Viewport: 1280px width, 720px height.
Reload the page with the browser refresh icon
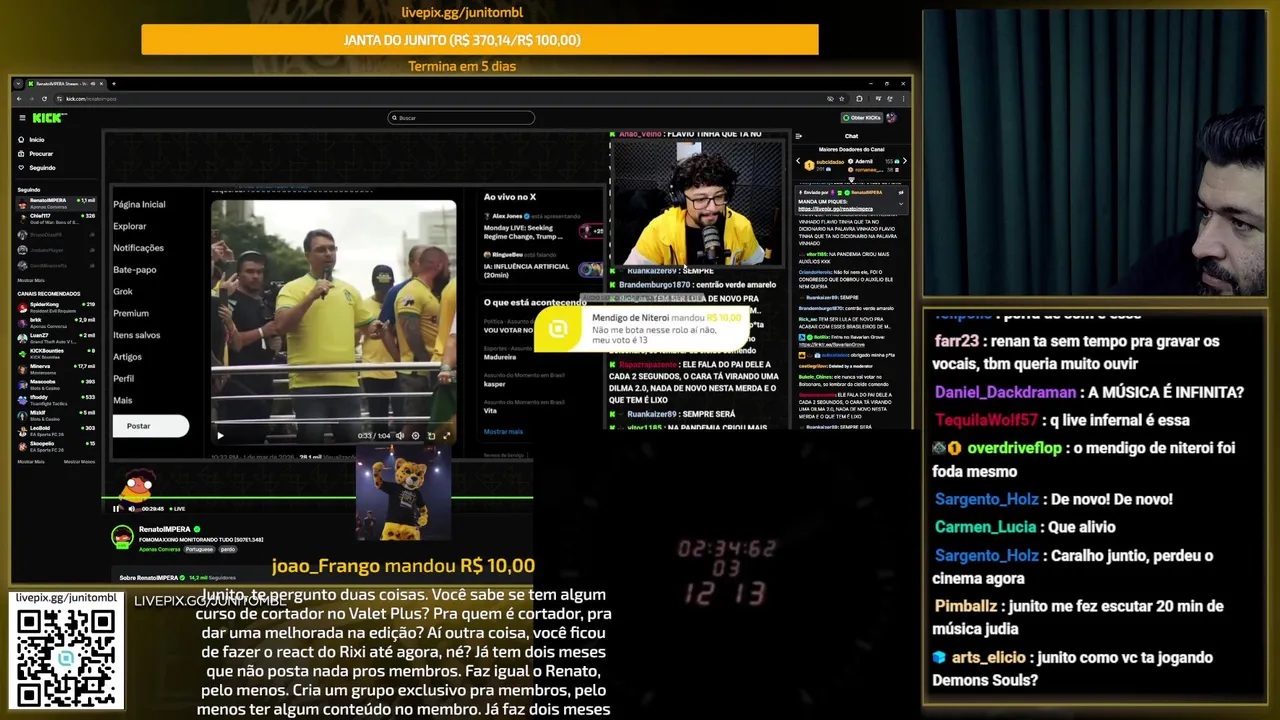[x=44, y=99]
